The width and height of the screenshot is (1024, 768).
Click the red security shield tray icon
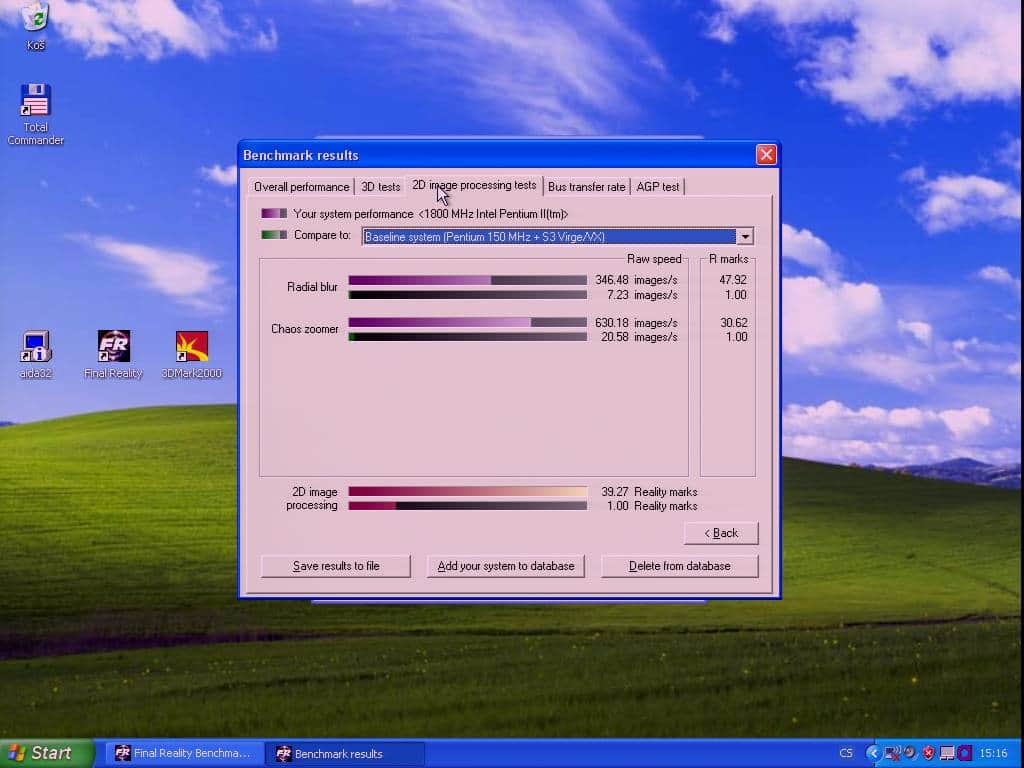click(x=929, y=753)
